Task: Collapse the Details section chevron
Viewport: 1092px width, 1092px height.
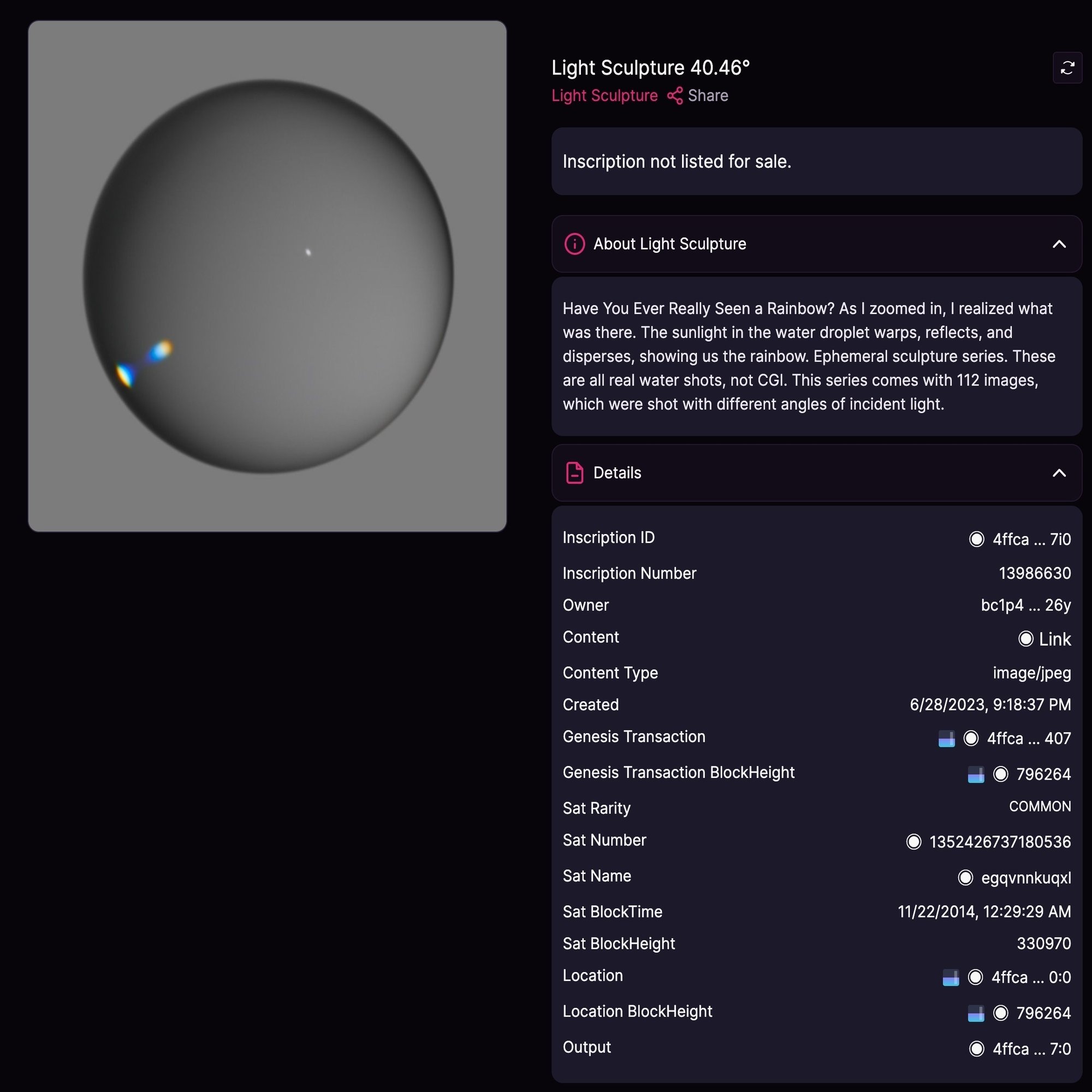Action: coord(1059,473)
